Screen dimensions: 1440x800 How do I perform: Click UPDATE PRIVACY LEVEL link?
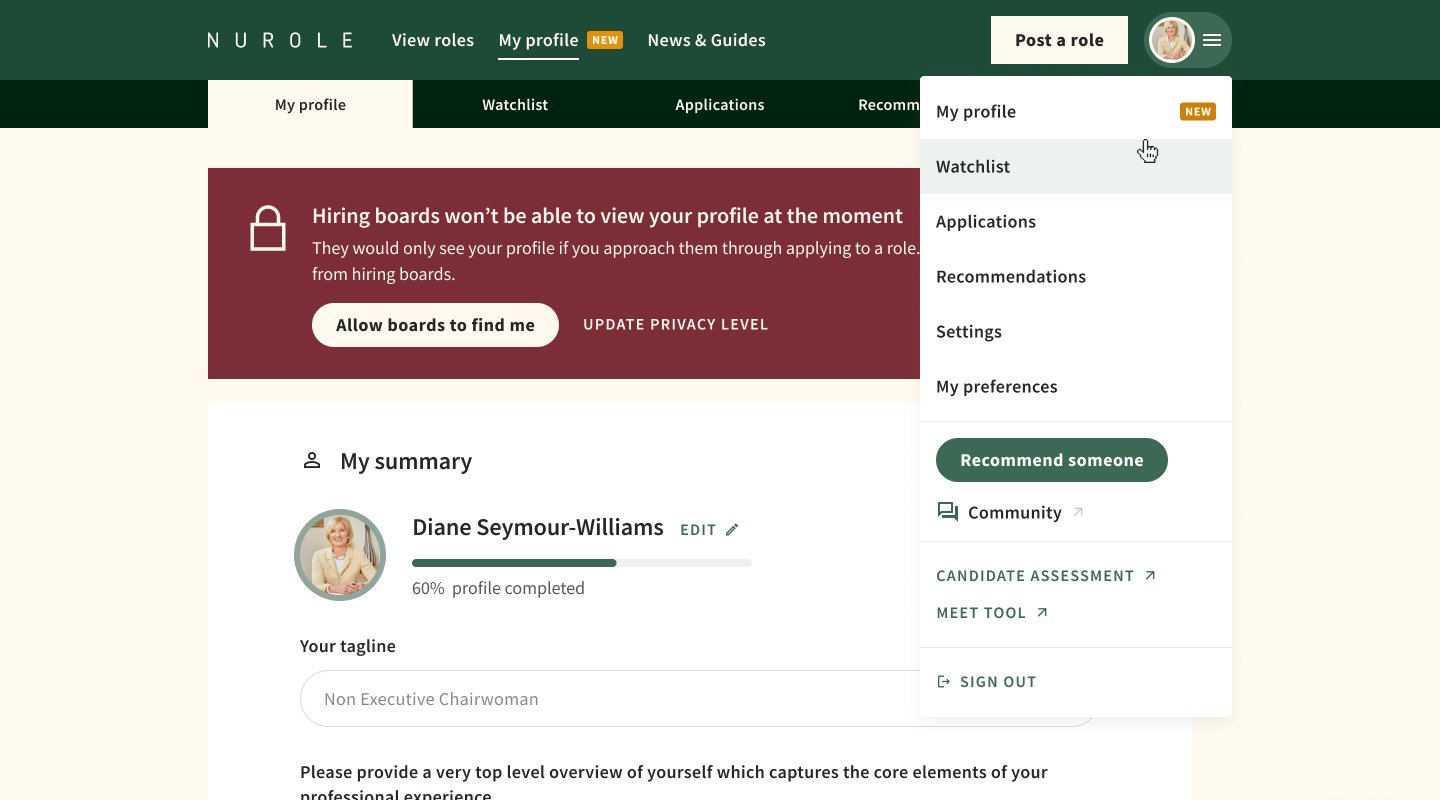676,325
